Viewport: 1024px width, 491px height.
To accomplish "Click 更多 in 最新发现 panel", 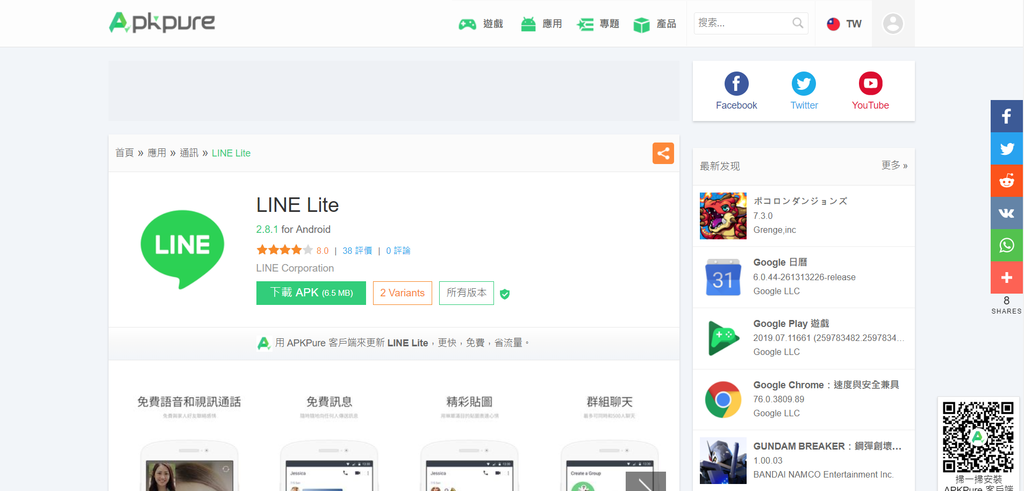I will pyautogui.click(x=894, y=165).
